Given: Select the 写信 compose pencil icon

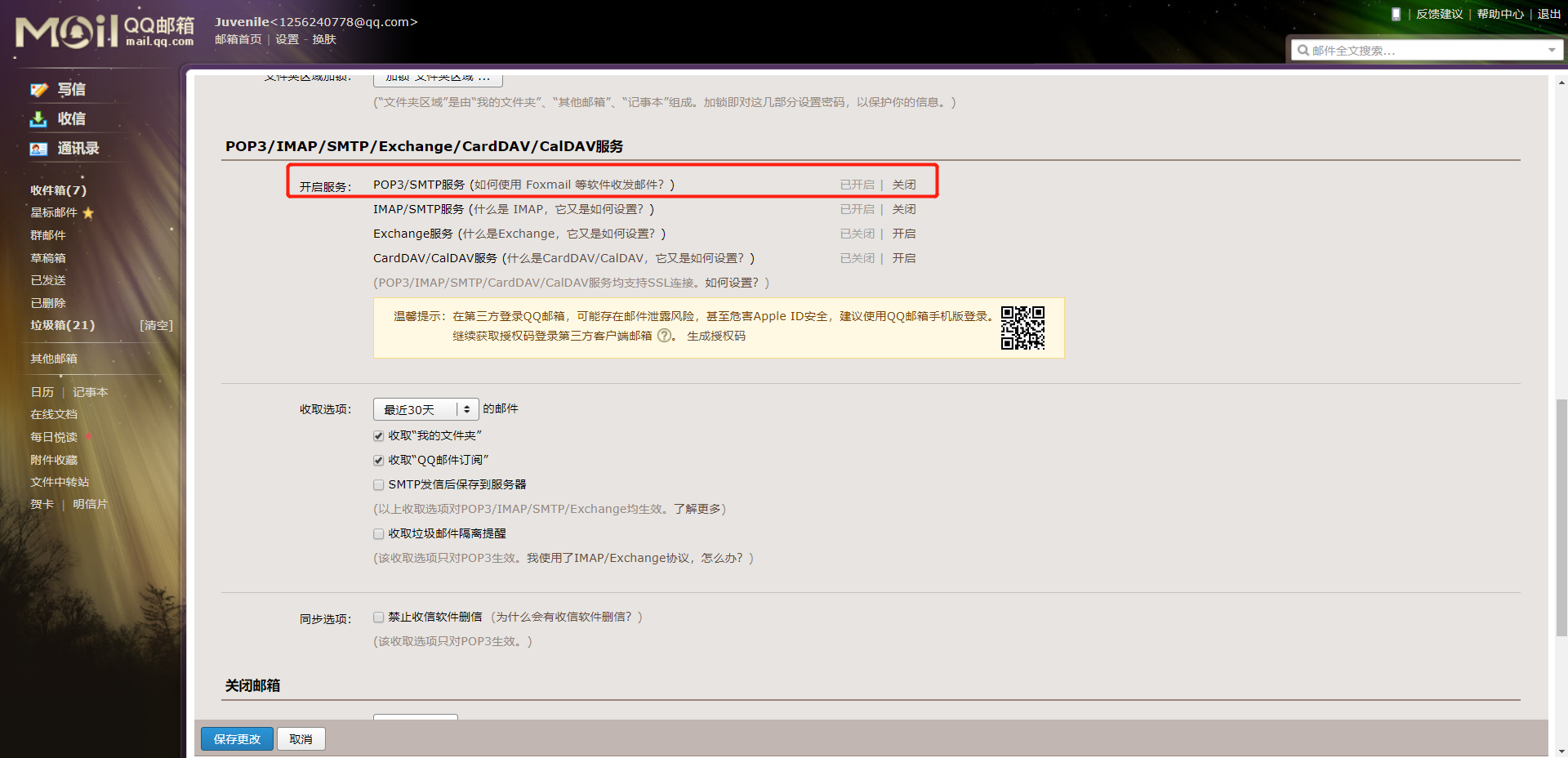Looking at the screenshot, I should [x=38, y=89].
